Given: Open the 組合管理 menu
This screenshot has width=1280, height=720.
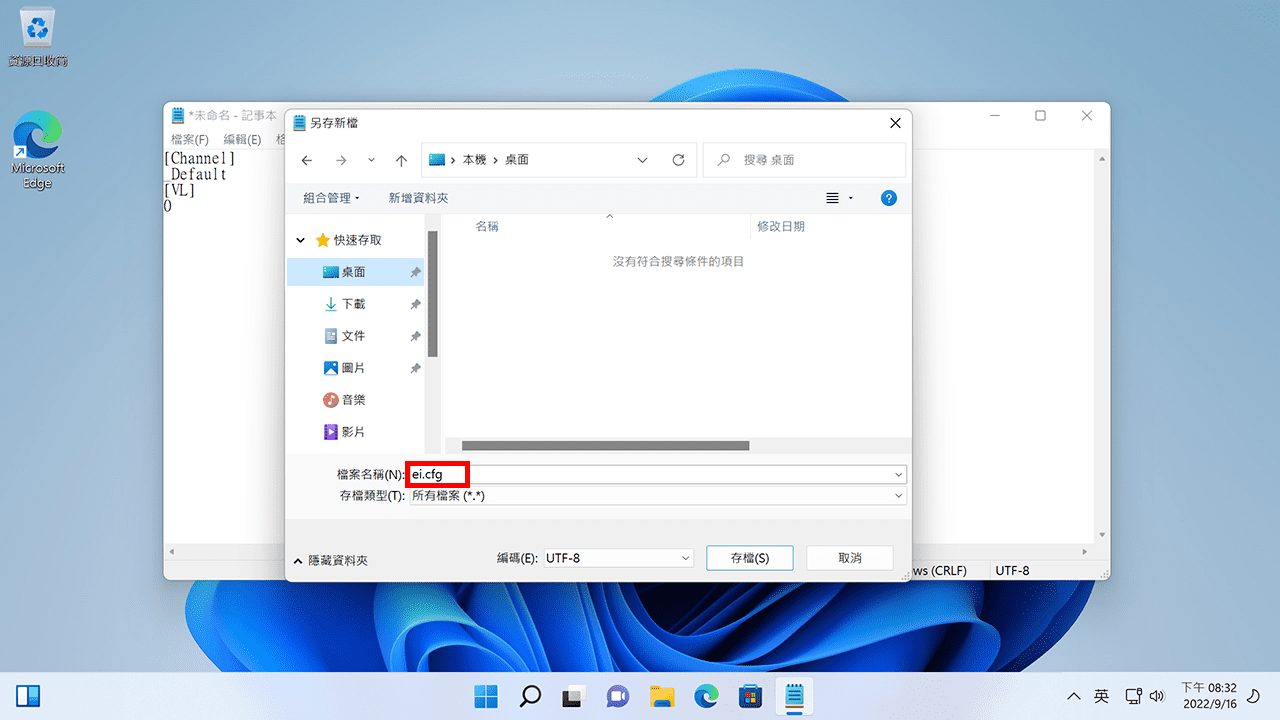Looking at the screenshot, I should (331, 198).
